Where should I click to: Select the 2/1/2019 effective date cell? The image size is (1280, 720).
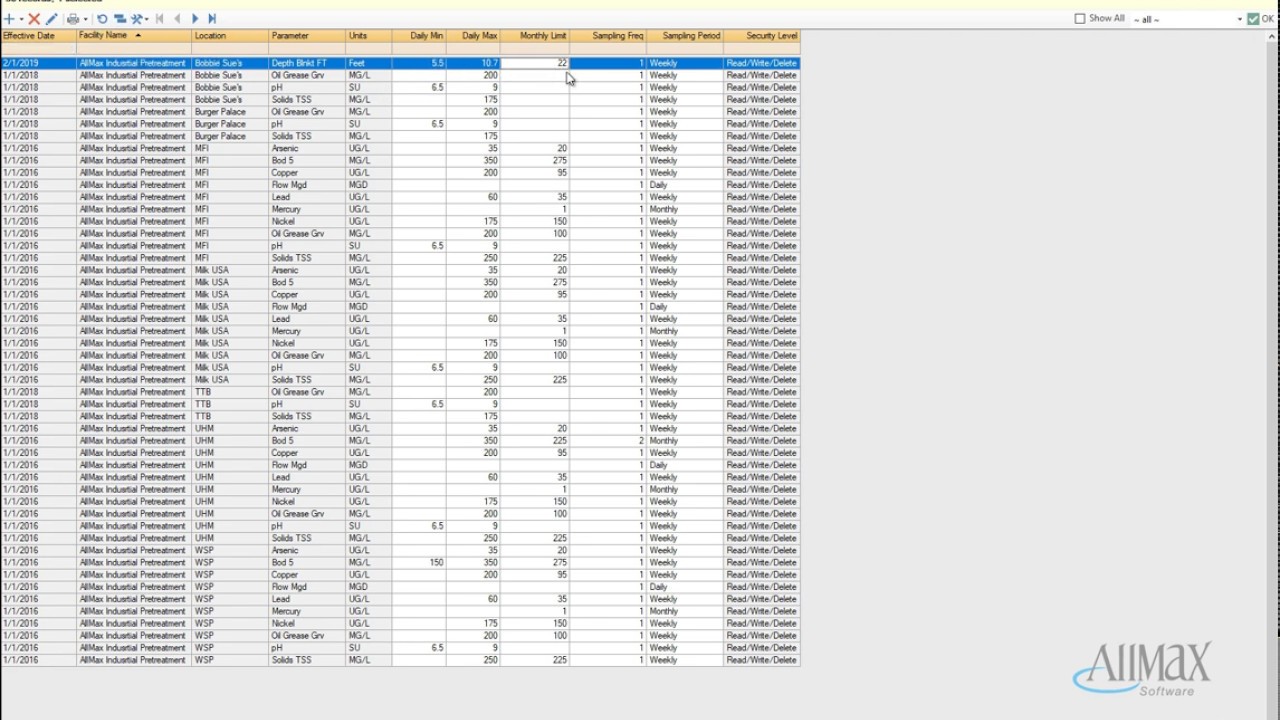pos(38,63)
